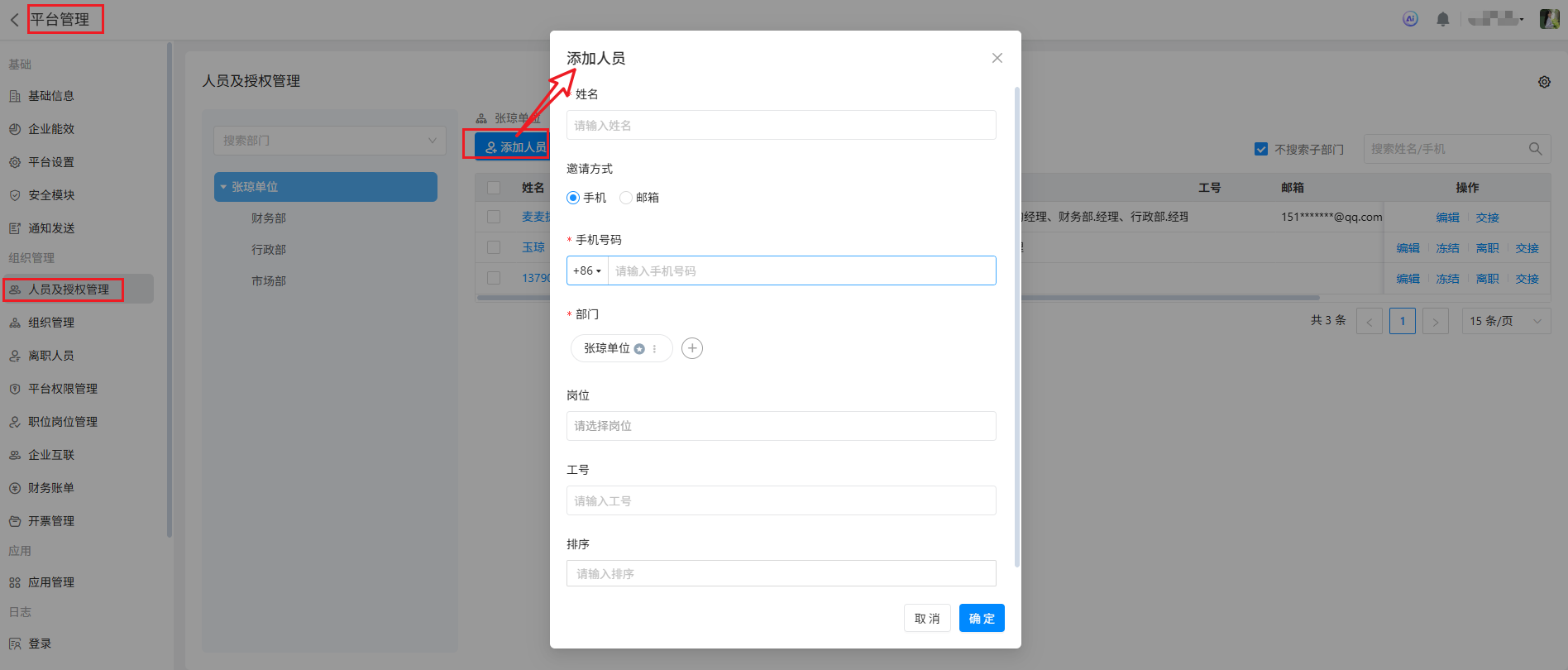The width and height of the screenshot is (1568, 670).
Task: Check the row checkbox for 1379
Action: tap(494, 278)
